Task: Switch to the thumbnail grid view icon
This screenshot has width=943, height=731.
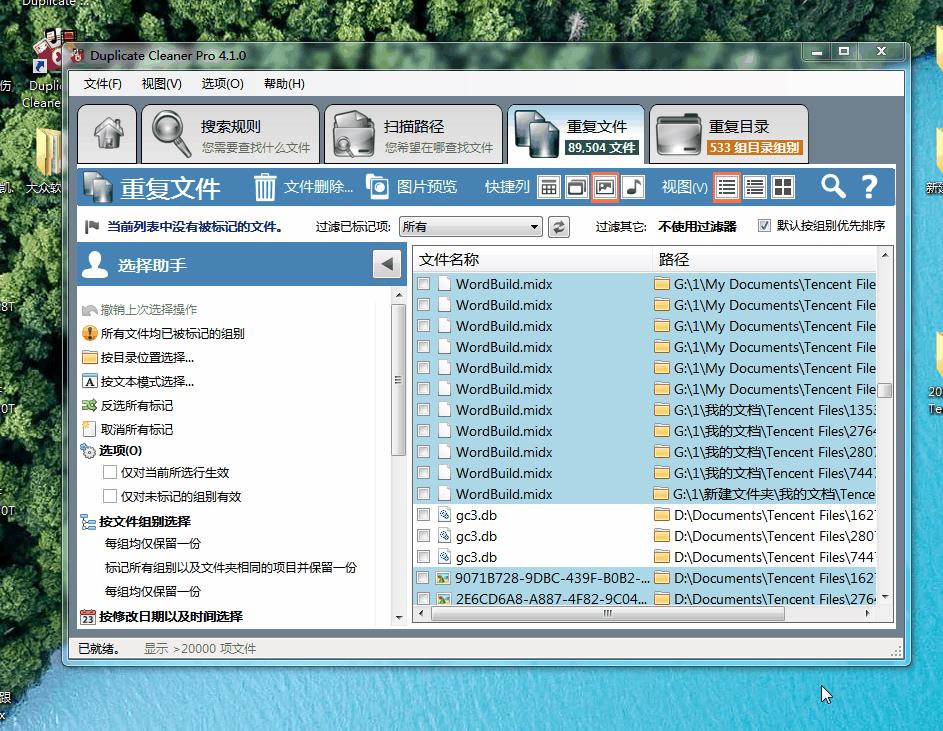Action: (x=783, y=188)
